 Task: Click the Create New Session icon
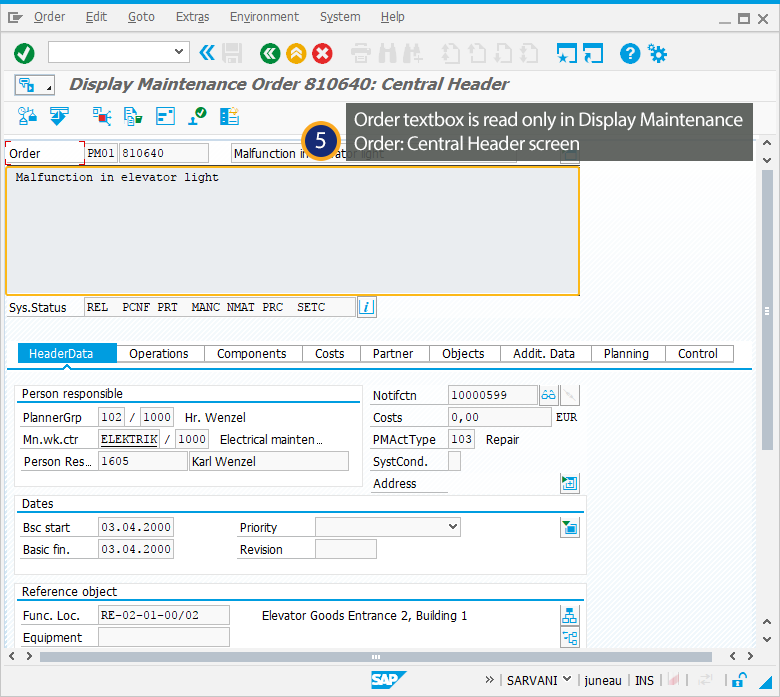567,53
